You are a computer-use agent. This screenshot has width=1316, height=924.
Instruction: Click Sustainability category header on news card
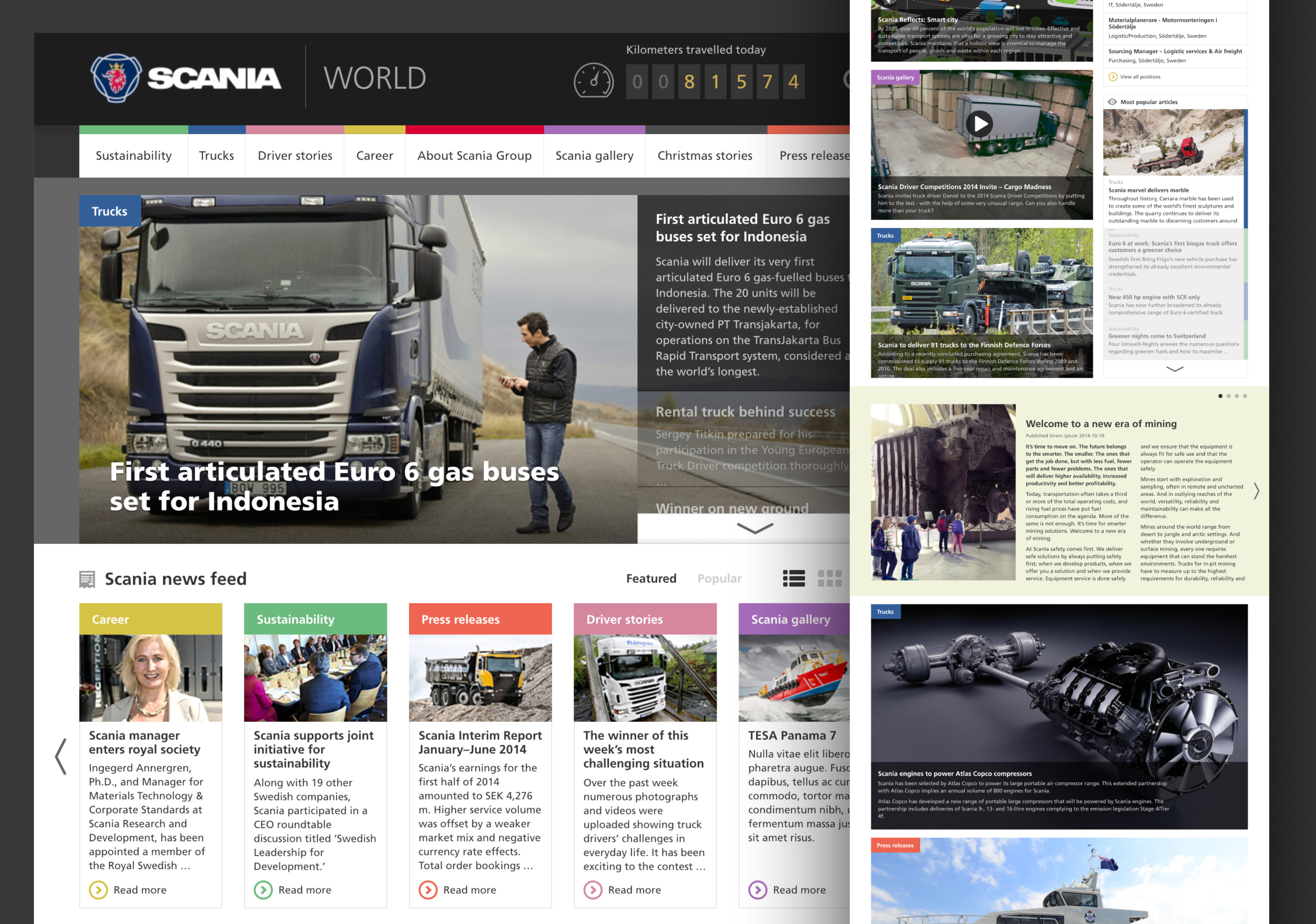coord(315,619)
